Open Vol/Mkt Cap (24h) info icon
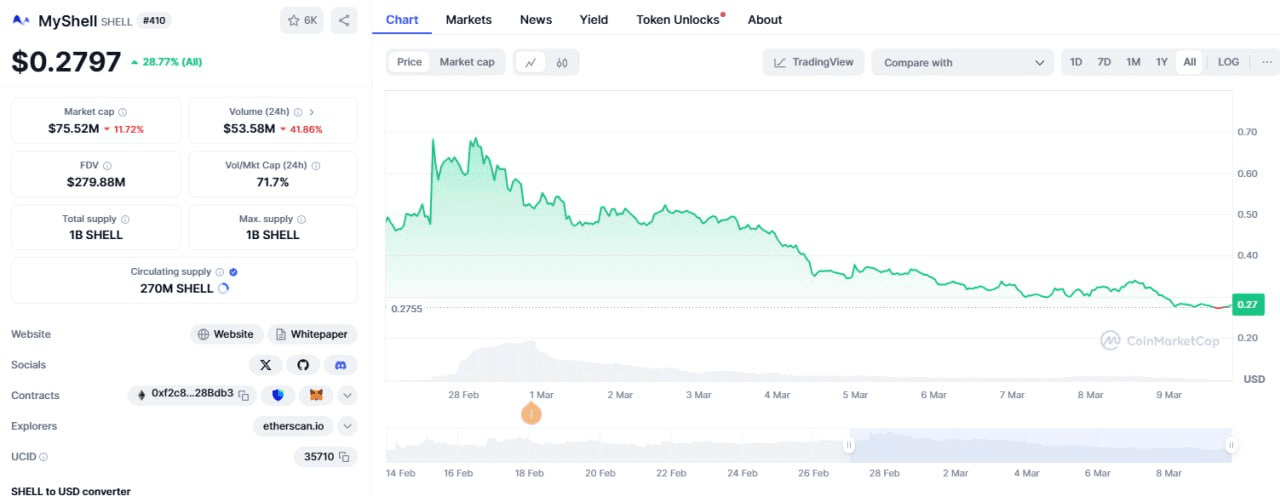The image size is (1280, 496). click(x=314, y=166)
